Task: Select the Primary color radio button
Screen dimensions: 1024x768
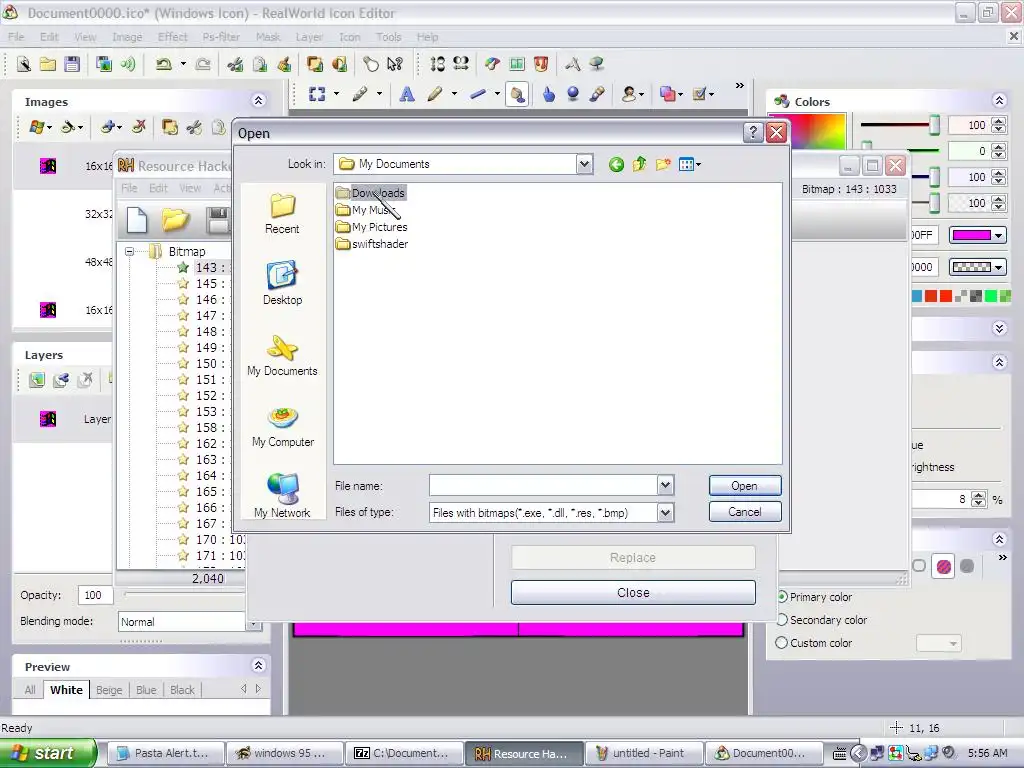Action: pyautogui.click(x=782, y=597)
